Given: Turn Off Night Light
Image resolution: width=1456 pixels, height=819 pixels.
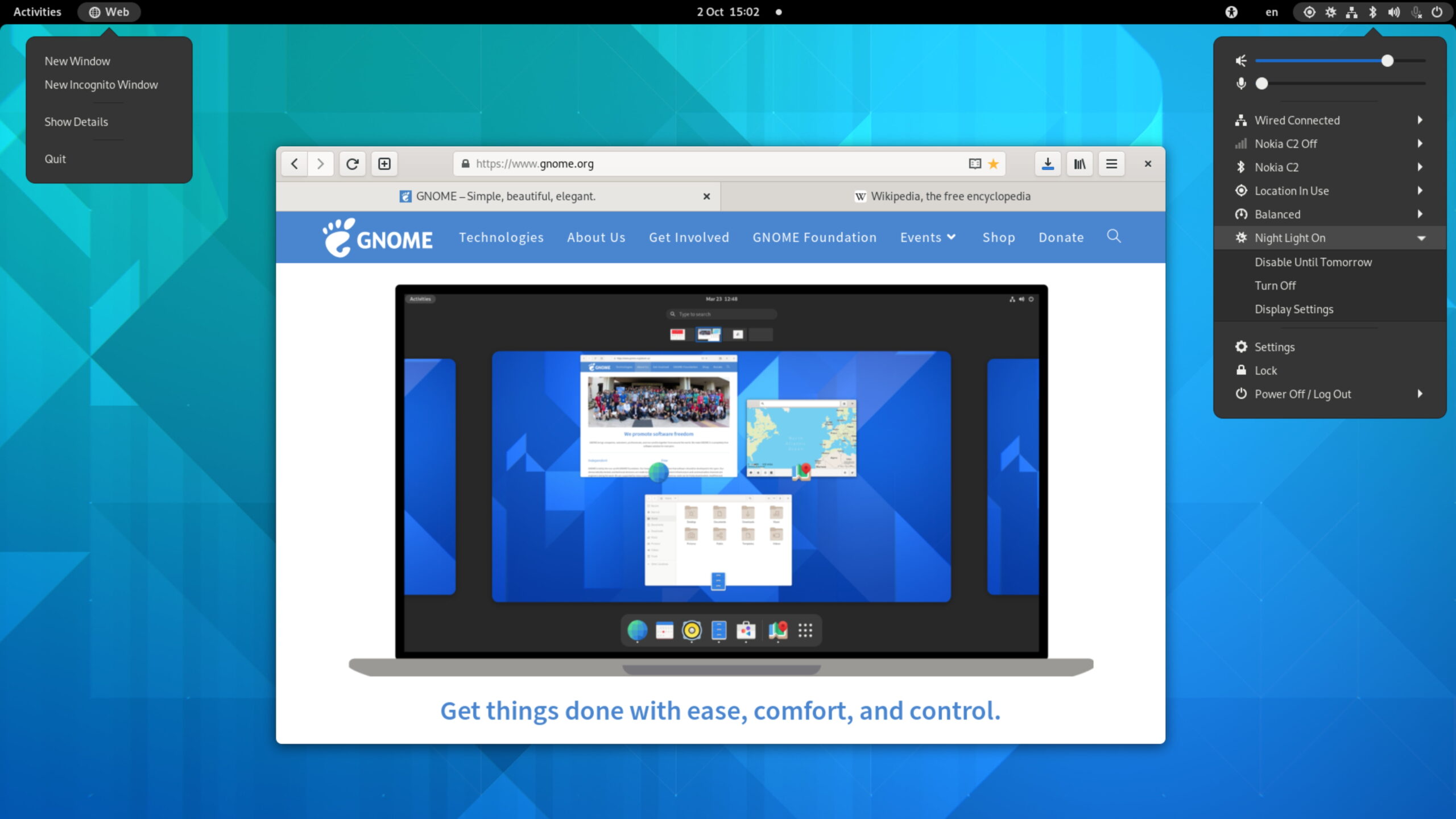Looking at the screenshot, I should click(1330, 286).
